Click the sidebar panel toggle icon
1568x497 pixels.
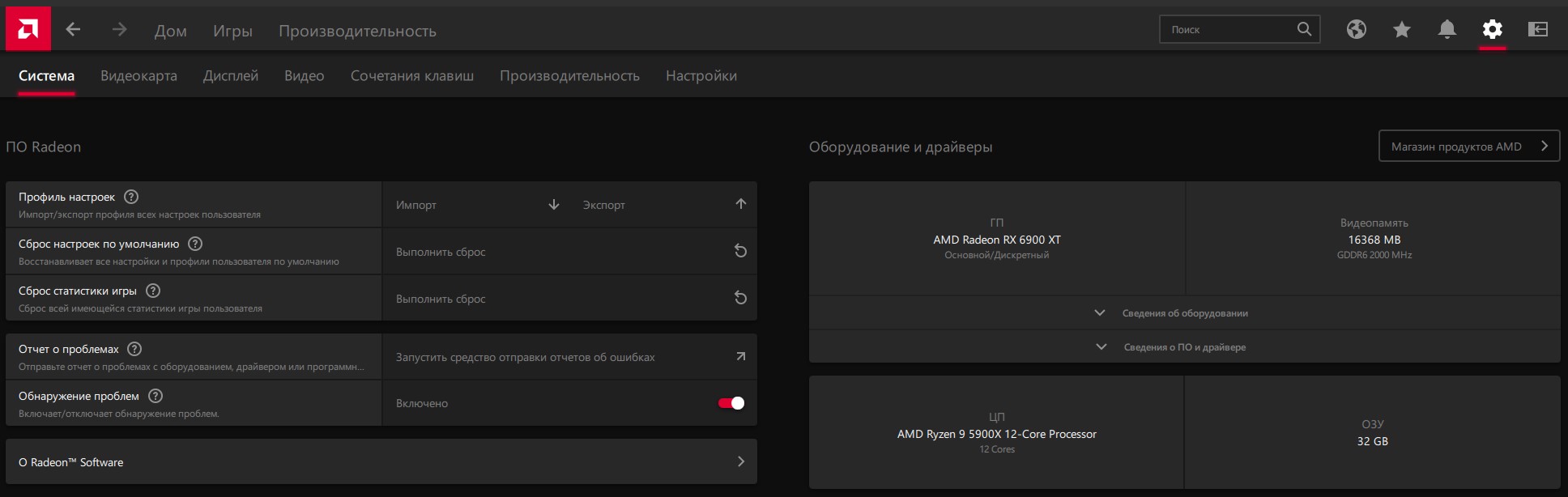[x=1537, y=30]
